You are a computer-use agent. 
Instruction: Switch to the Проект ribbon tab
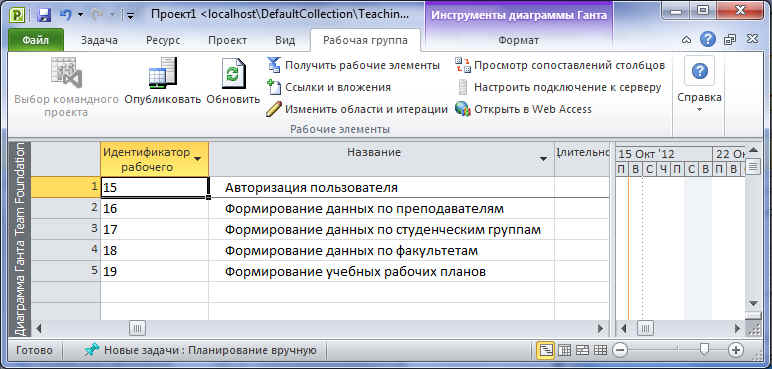click(x=227, y=40)
